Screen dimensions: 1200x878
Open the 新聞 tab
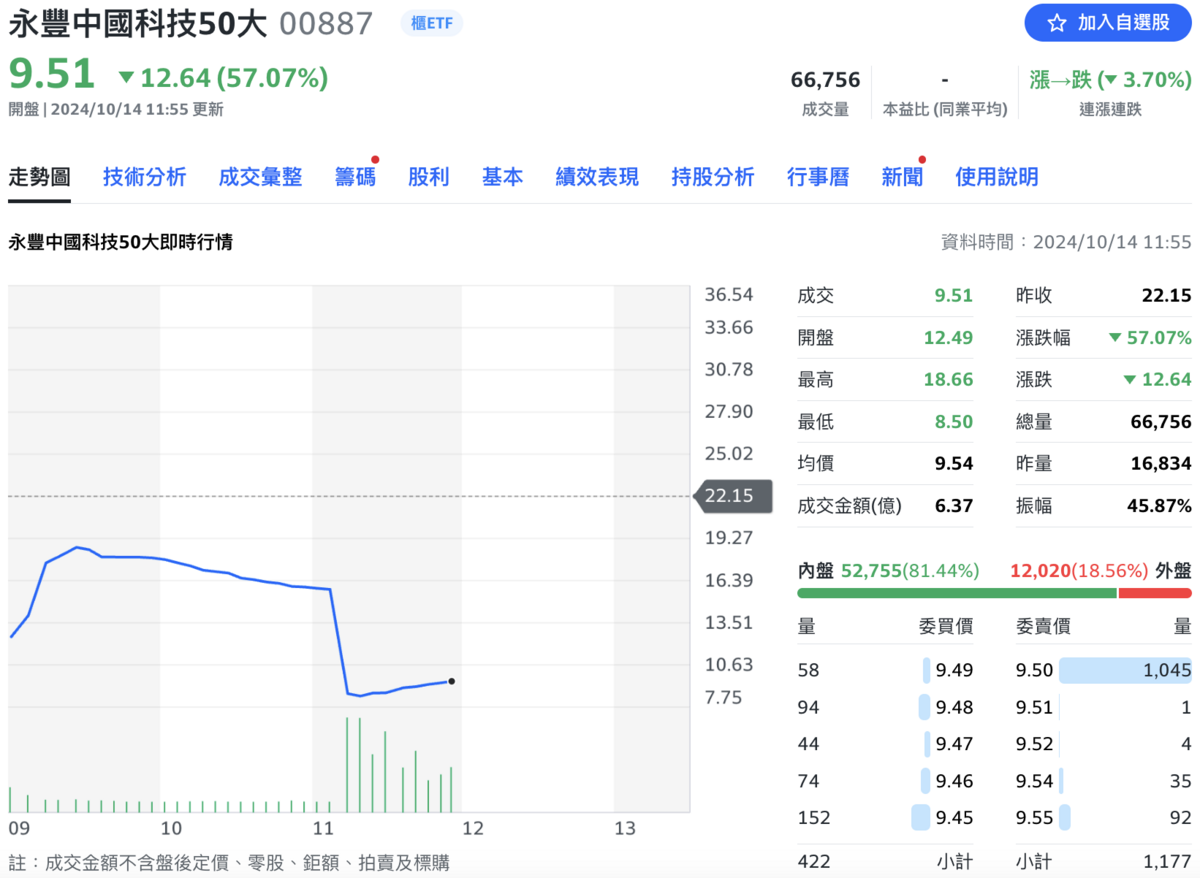(901, 177)
